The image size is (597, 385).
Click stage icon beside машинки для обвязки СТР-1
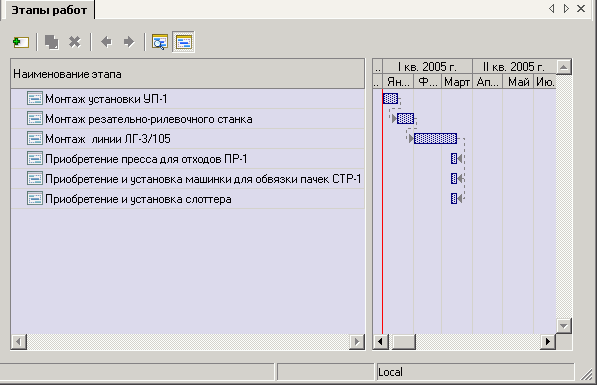[35, 178]
